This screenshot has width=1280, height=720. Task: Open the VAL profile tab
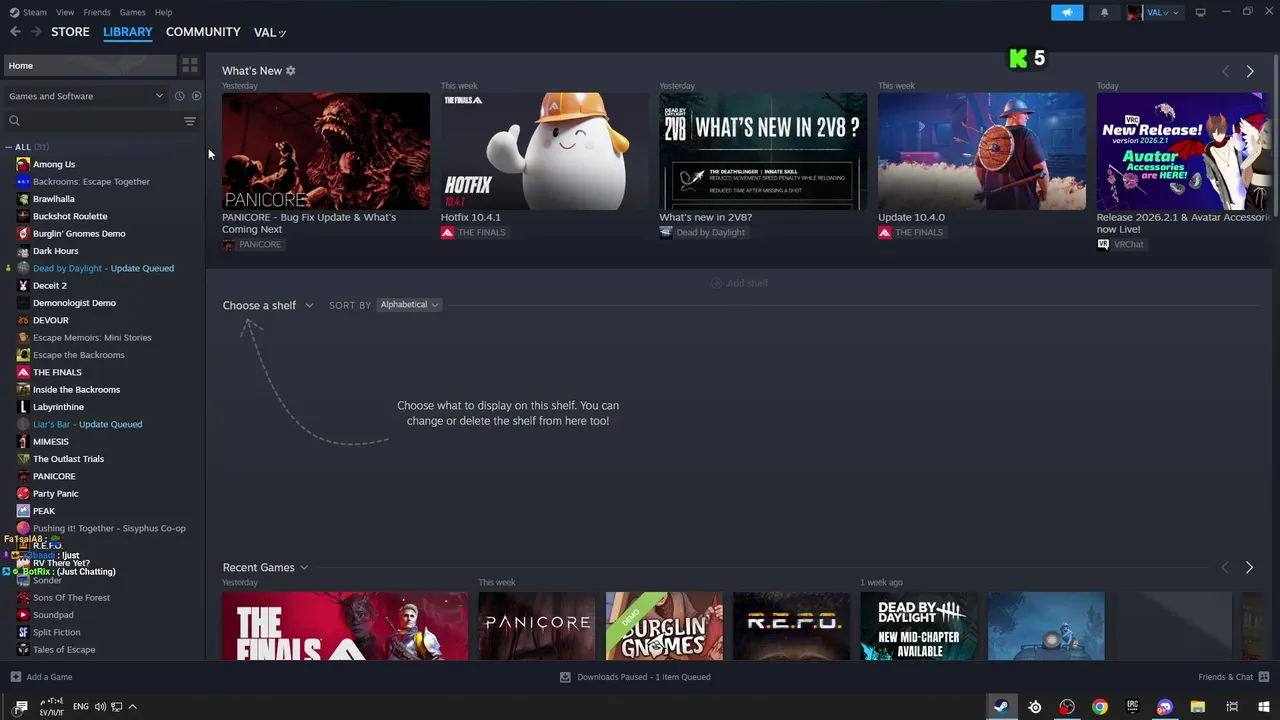click(270, 32)
